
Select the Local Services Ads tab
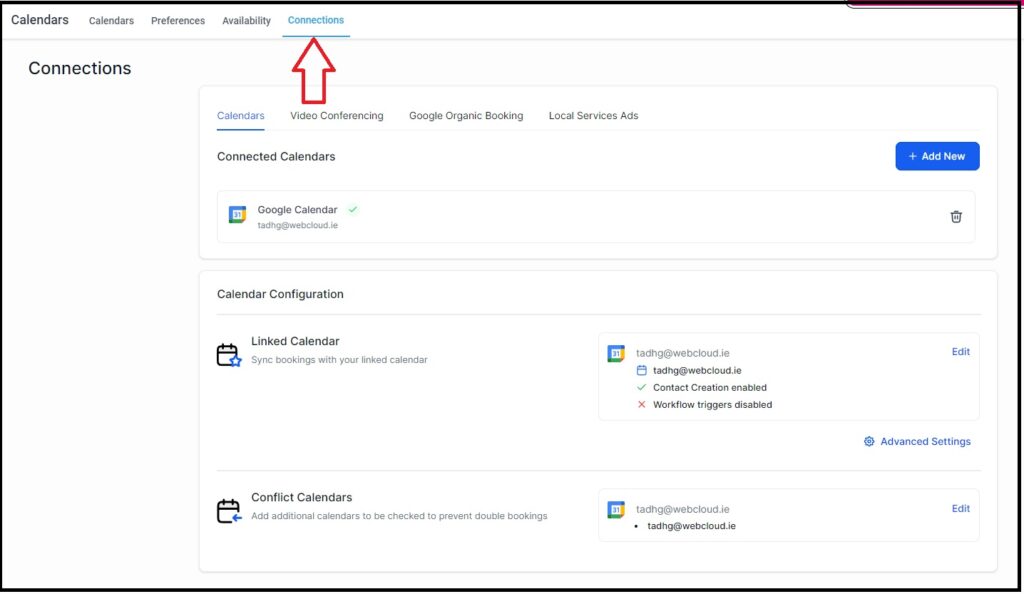point(593,116)
